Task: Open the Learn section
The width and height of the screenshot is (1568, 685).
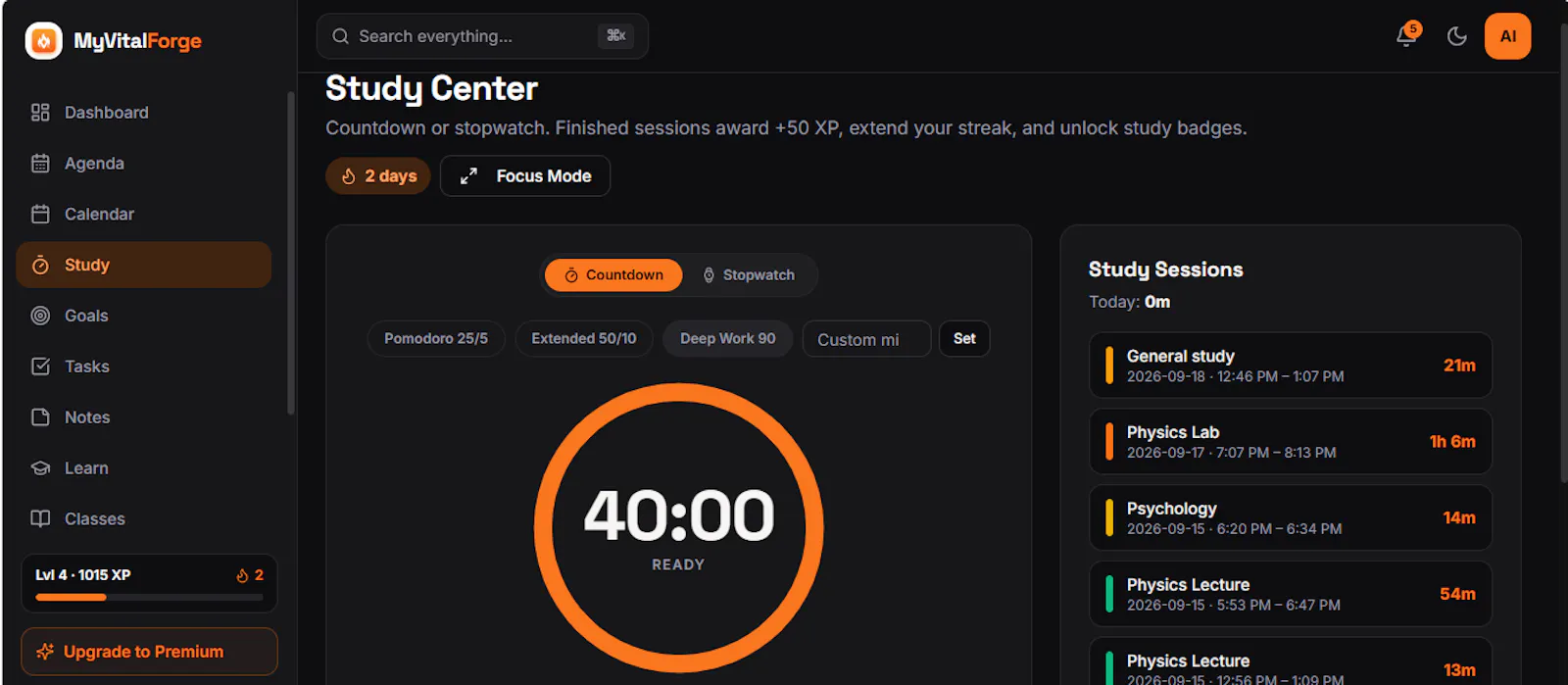Action: 144,468
